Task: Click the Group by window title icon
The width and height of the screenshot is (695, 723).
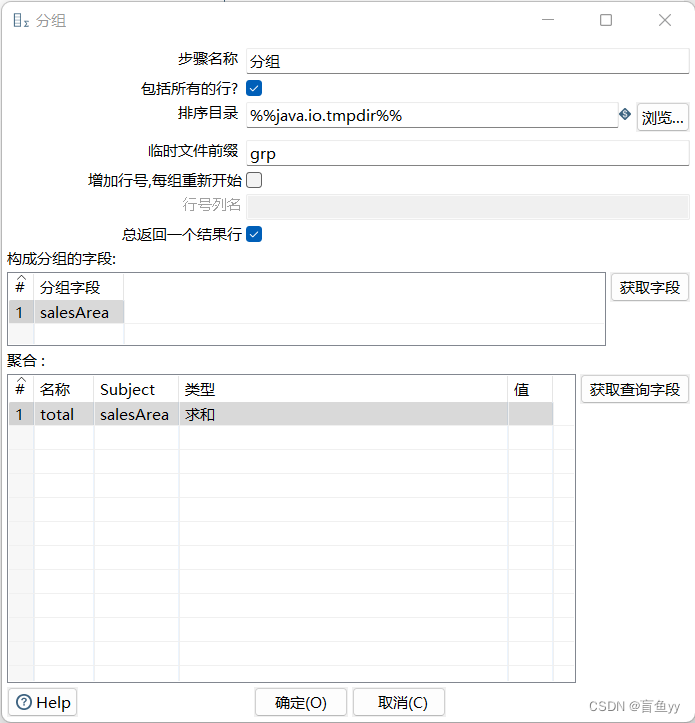Action: click(x=21, y=20)
